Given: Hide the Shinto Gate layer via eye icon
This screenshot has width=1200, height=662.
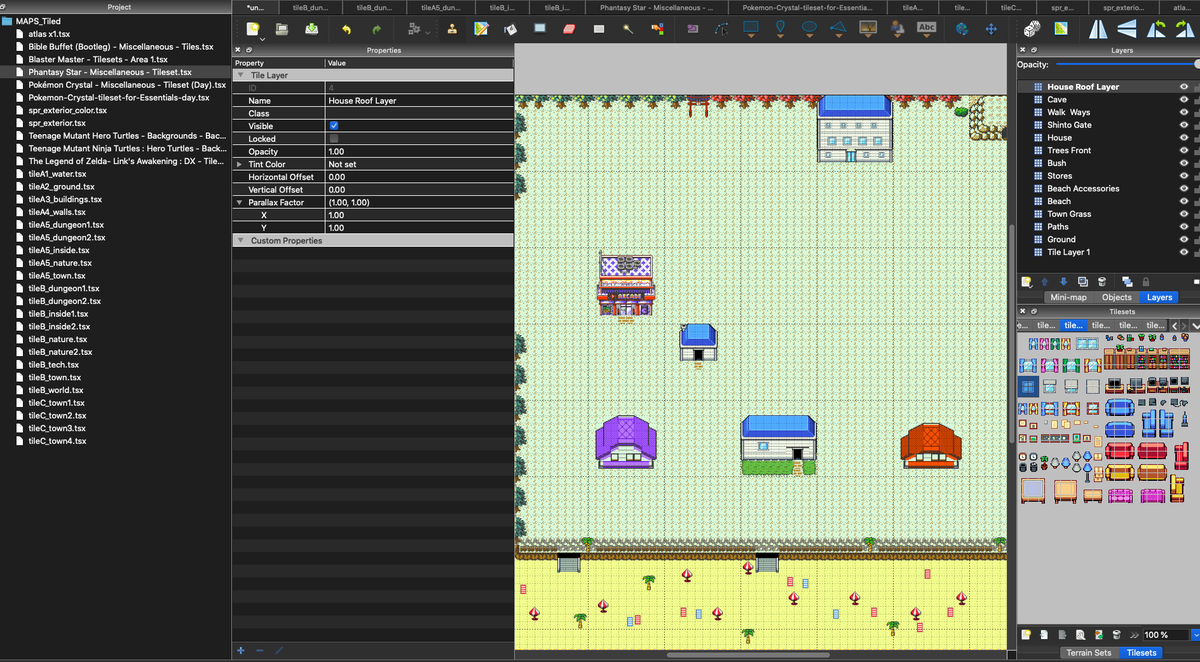Looking at the screenshot, I should click(x=1184, y=125).
